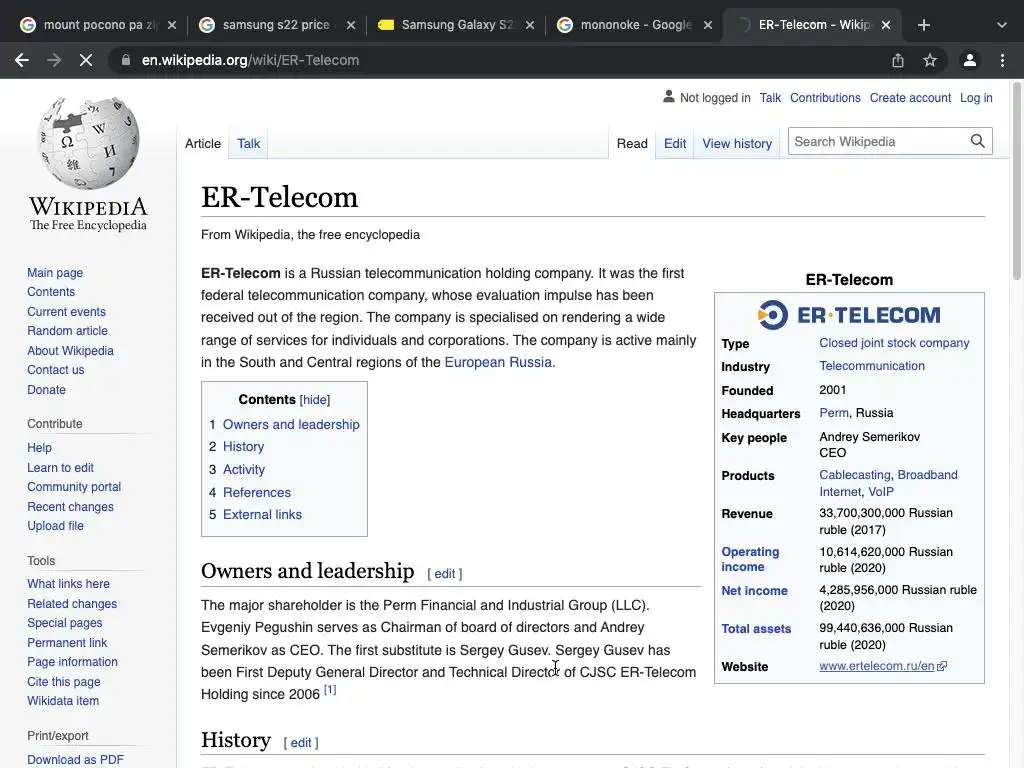Open the Edit tab
The width and height of the screenshot is (1024, 768).
coord(675,144)
